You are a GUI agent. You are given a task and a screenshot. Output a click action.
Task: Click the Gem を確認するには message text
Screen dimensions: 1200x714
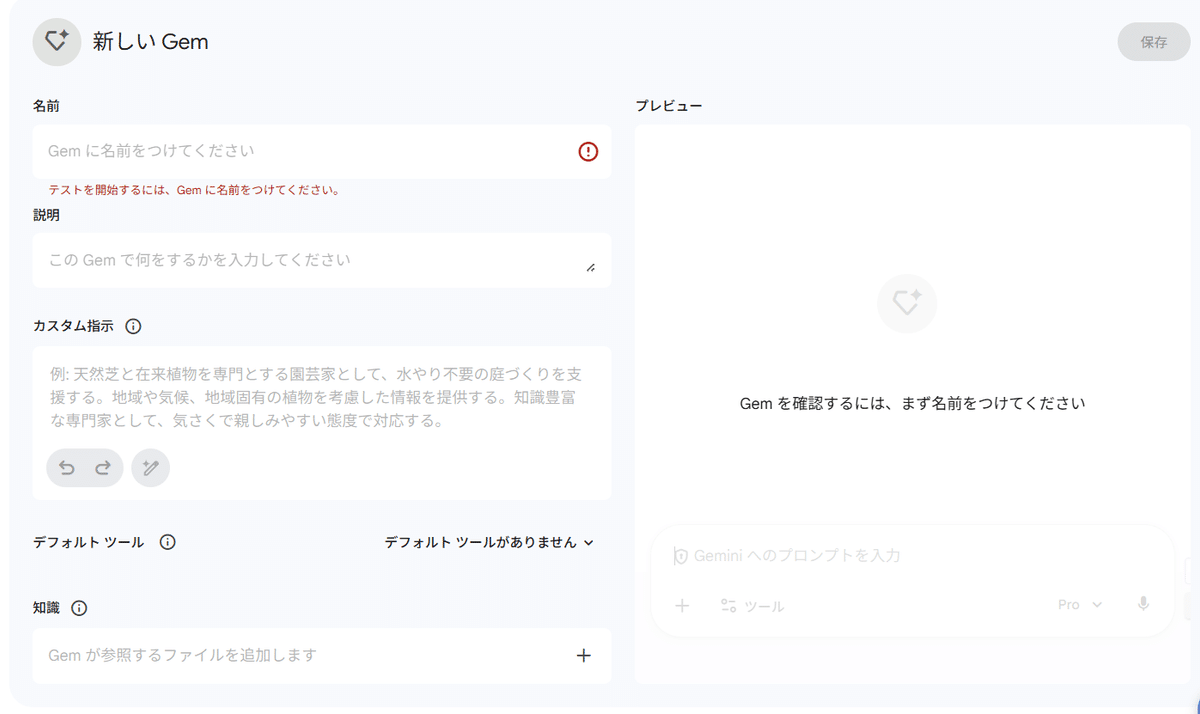(912, 404)
